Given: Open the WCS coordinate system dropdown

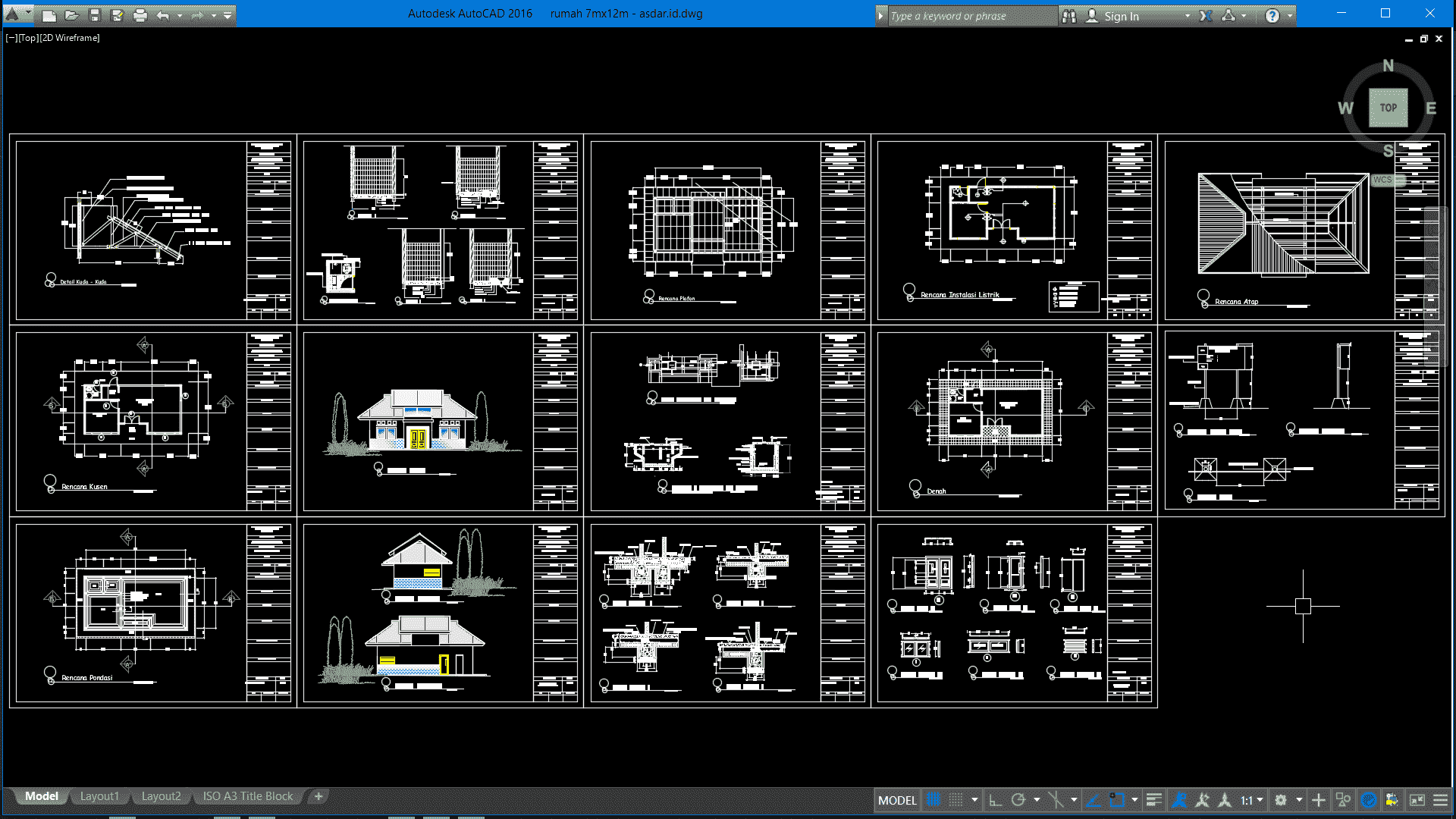Looking at the screenshot, I should tap(1388, 180).
